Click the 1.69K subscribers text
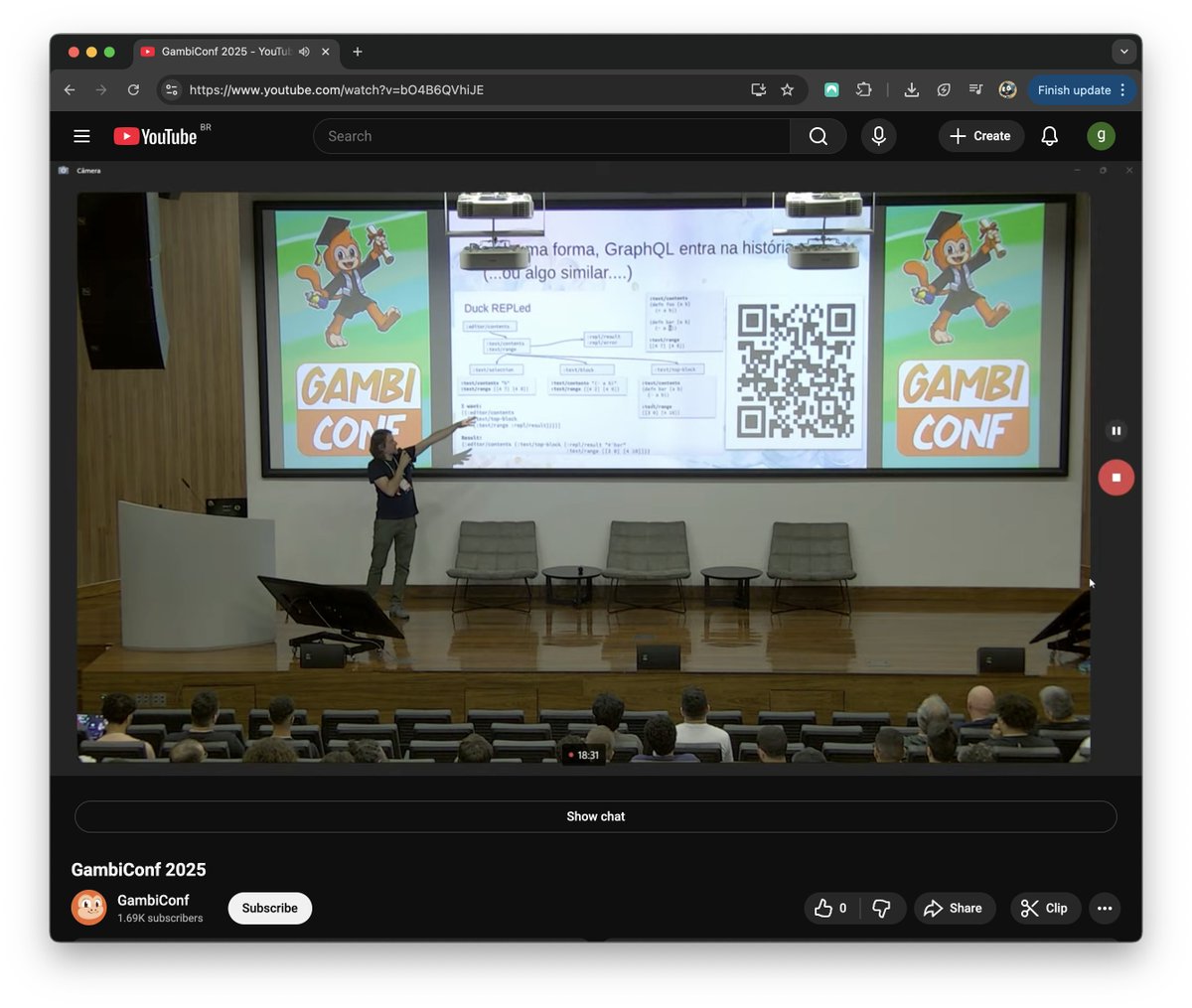The image size is (1192, 1008). pyautogui.click(x=160, y=919)
